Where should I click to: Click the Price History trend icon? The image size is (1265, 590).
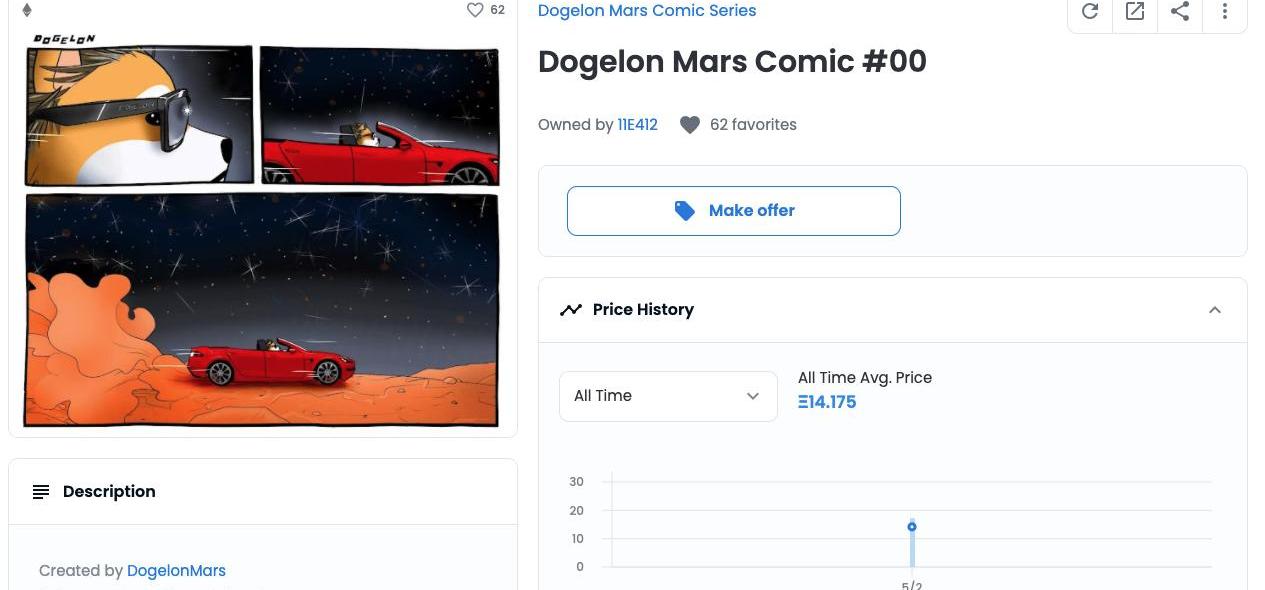(571, 310)
